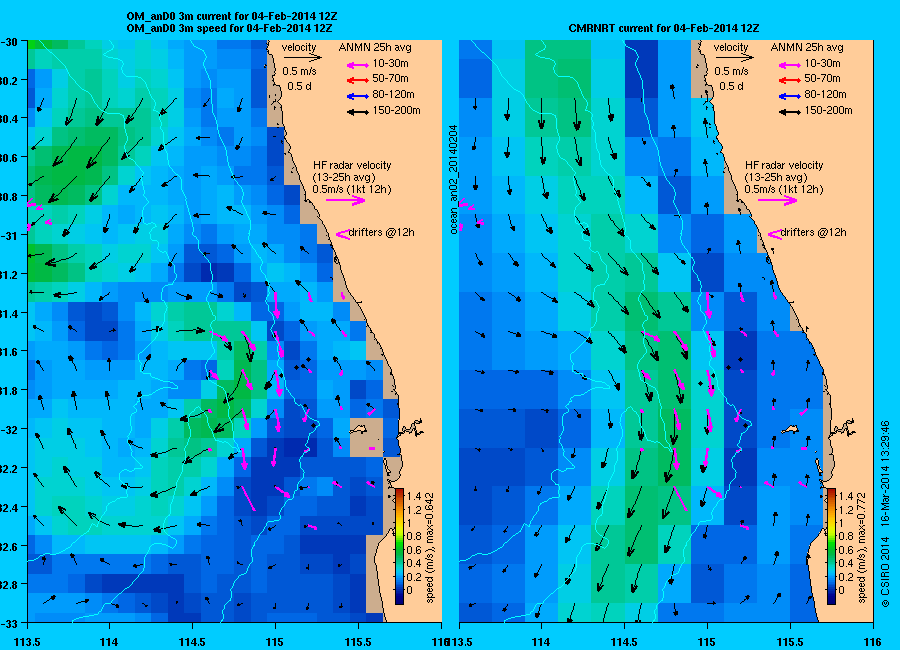Viewport: 900px width, 650px height.
Task: Click '0.5m/s (1kt 12h)' in OM_anD0 panel
Action: pos(352,189)
